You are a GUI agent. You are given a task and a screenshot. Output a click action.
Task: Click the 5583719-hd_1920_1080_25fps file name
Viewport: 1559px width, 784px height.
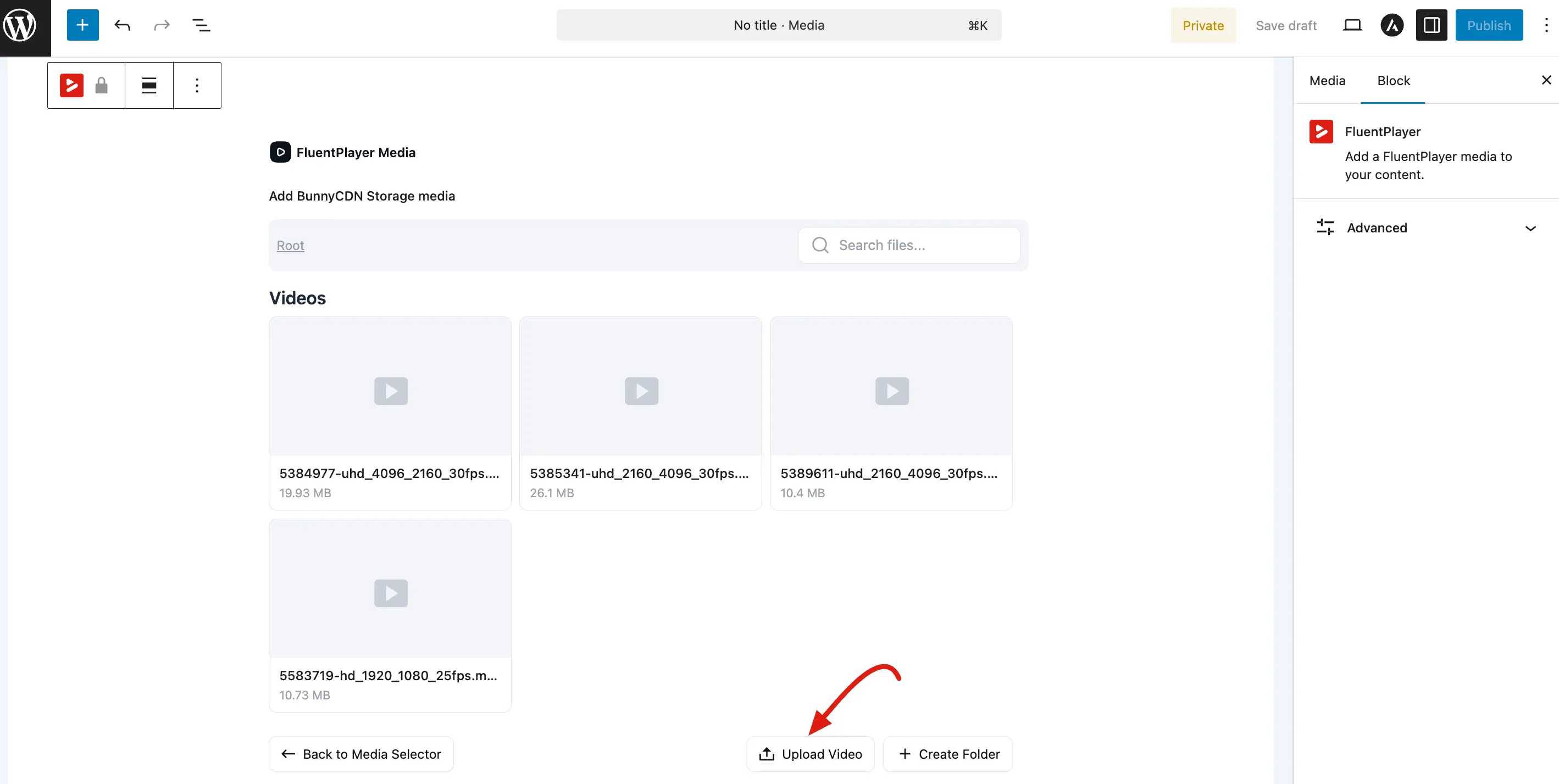coord(388,675)
